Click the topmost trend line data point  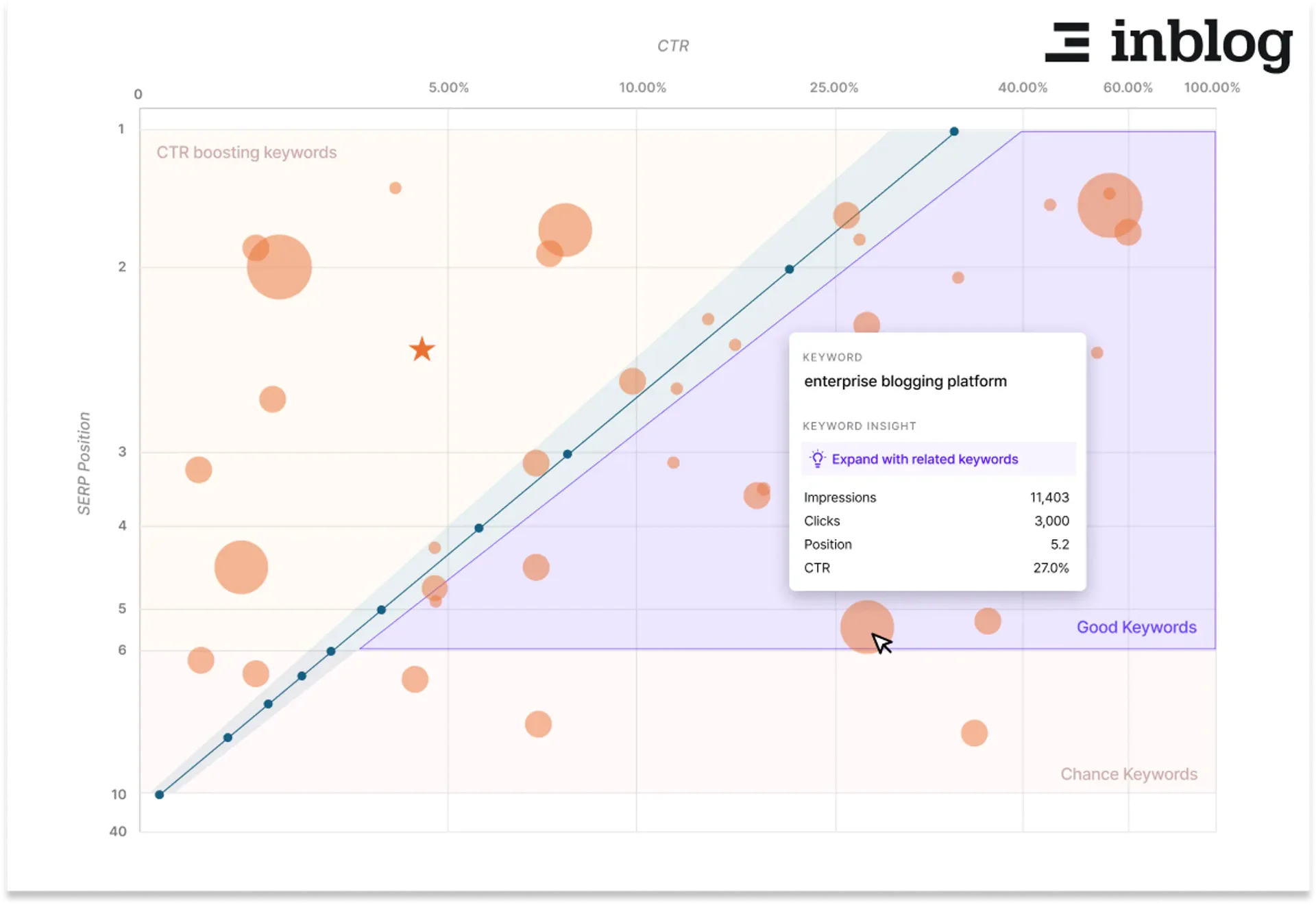(954, 131)
